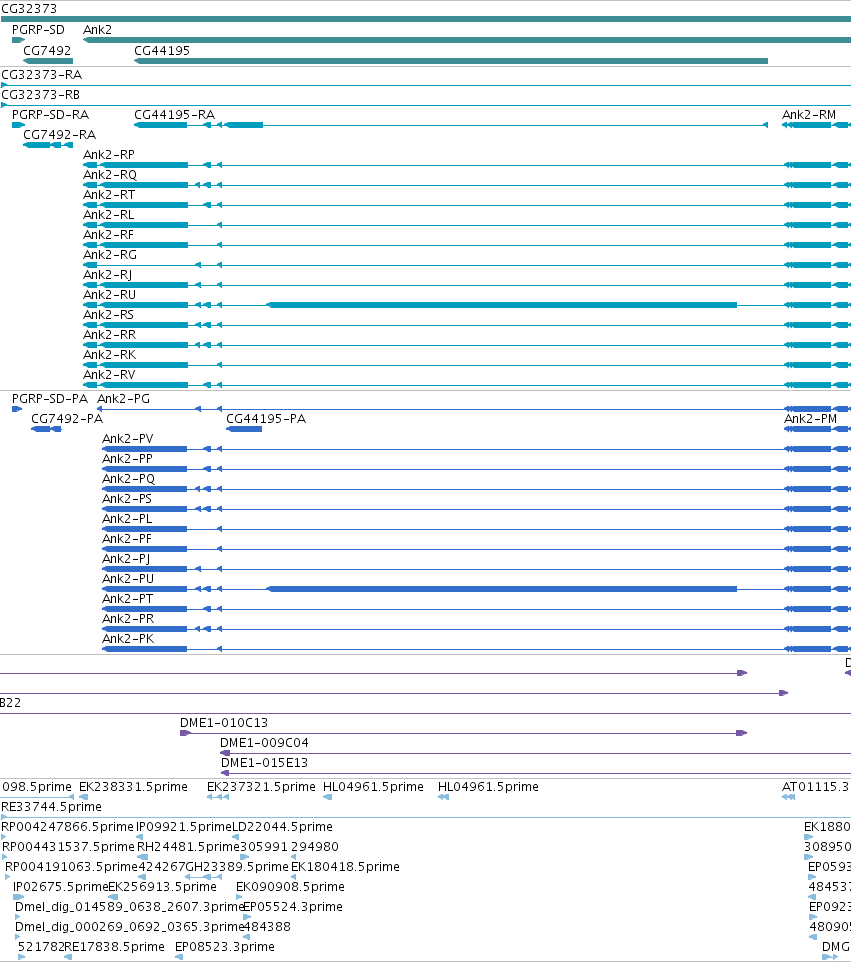Select the Ank2-RJ transcript label
This screenshot has height=962, width=851.
tap(107, 275)
